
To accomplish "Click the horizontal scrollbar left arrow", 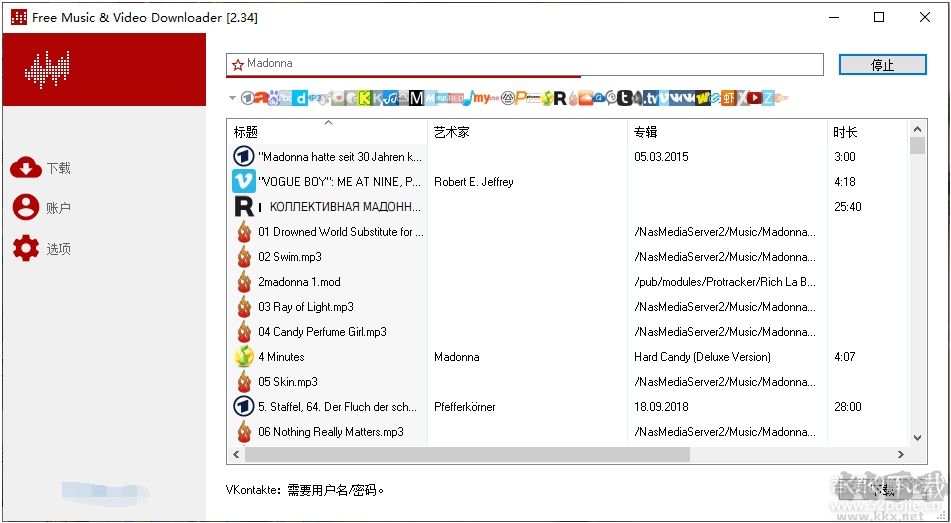I will click(236, 454).
